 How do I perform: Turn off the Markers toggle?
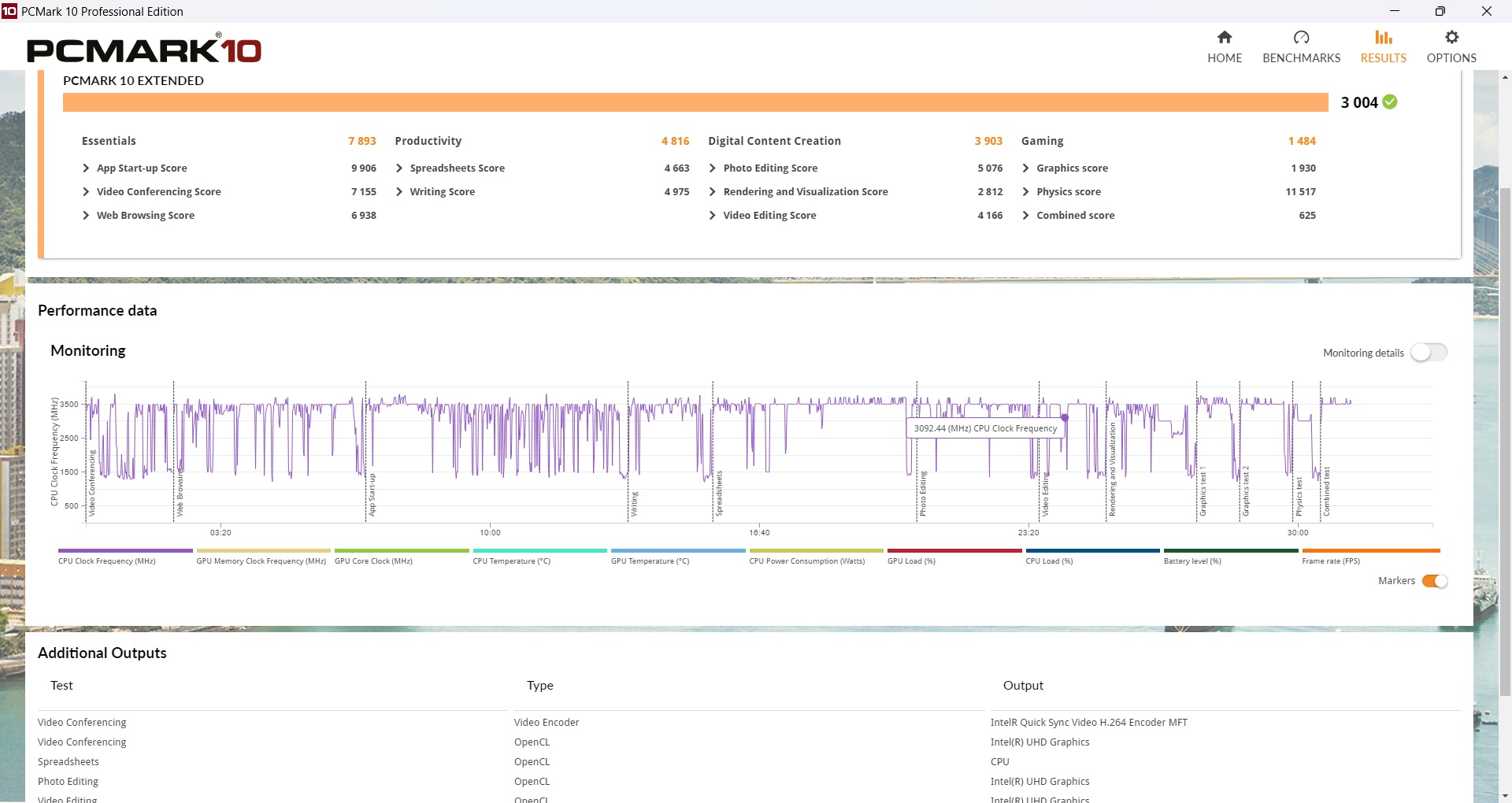pyautogui.click(x=1435, y=581)
